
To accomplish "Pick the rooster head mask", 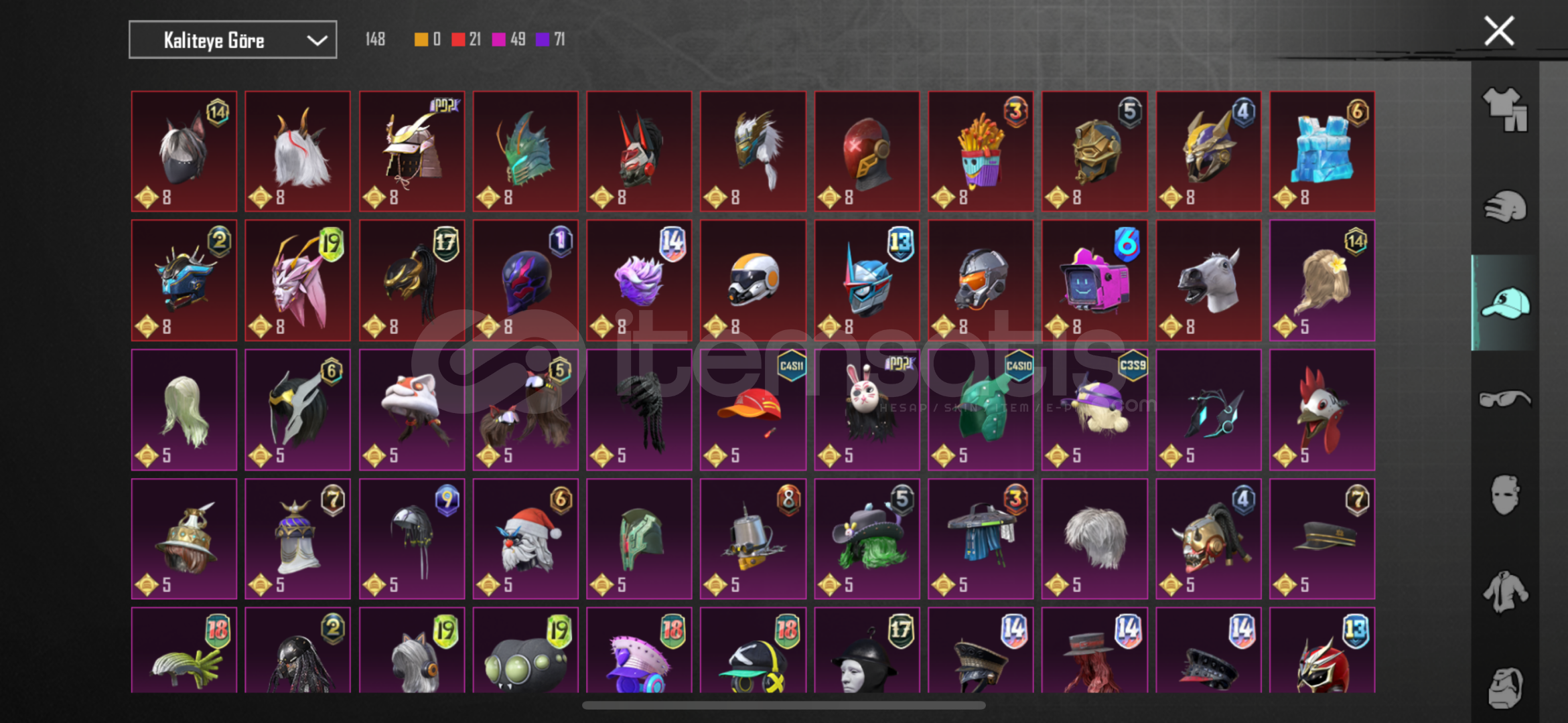I will (x=1322, y=410).
